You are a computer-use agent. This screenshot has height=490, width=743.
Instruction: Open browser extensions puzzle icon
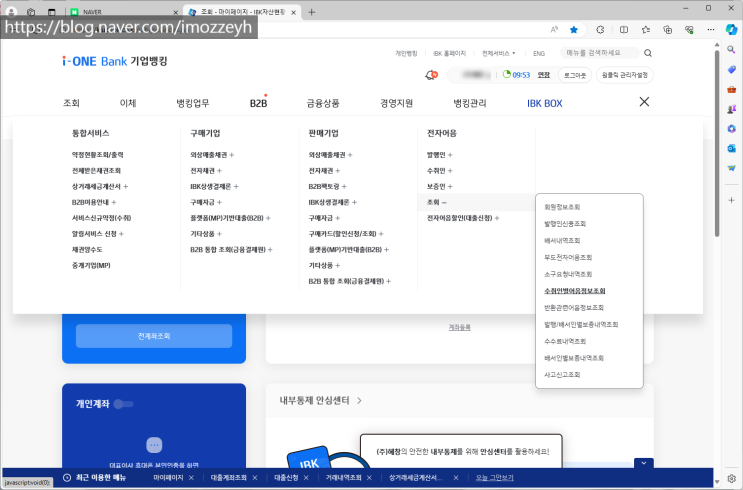pos(600,30)
